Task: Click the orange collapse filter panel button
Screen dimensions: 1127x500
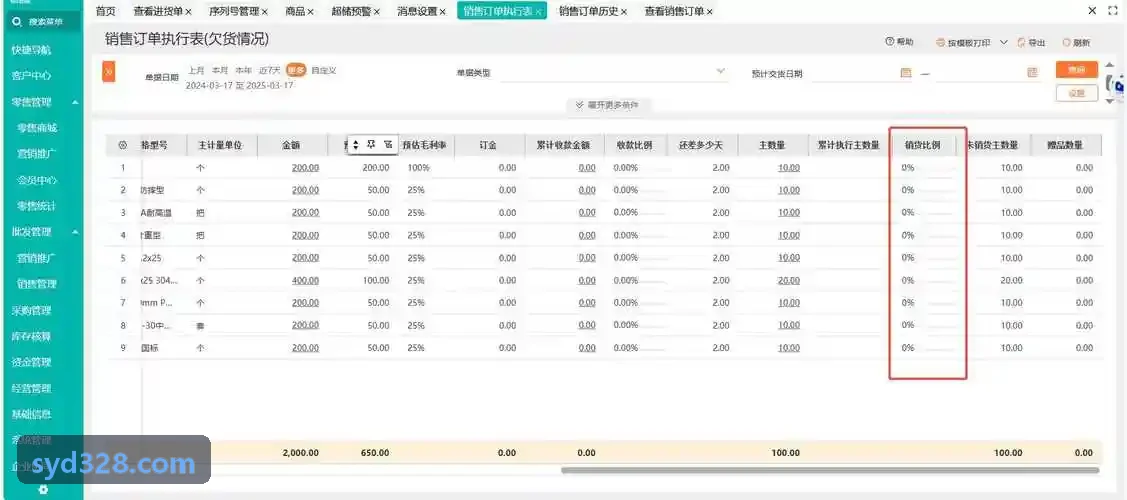Action: click(109, 72)
